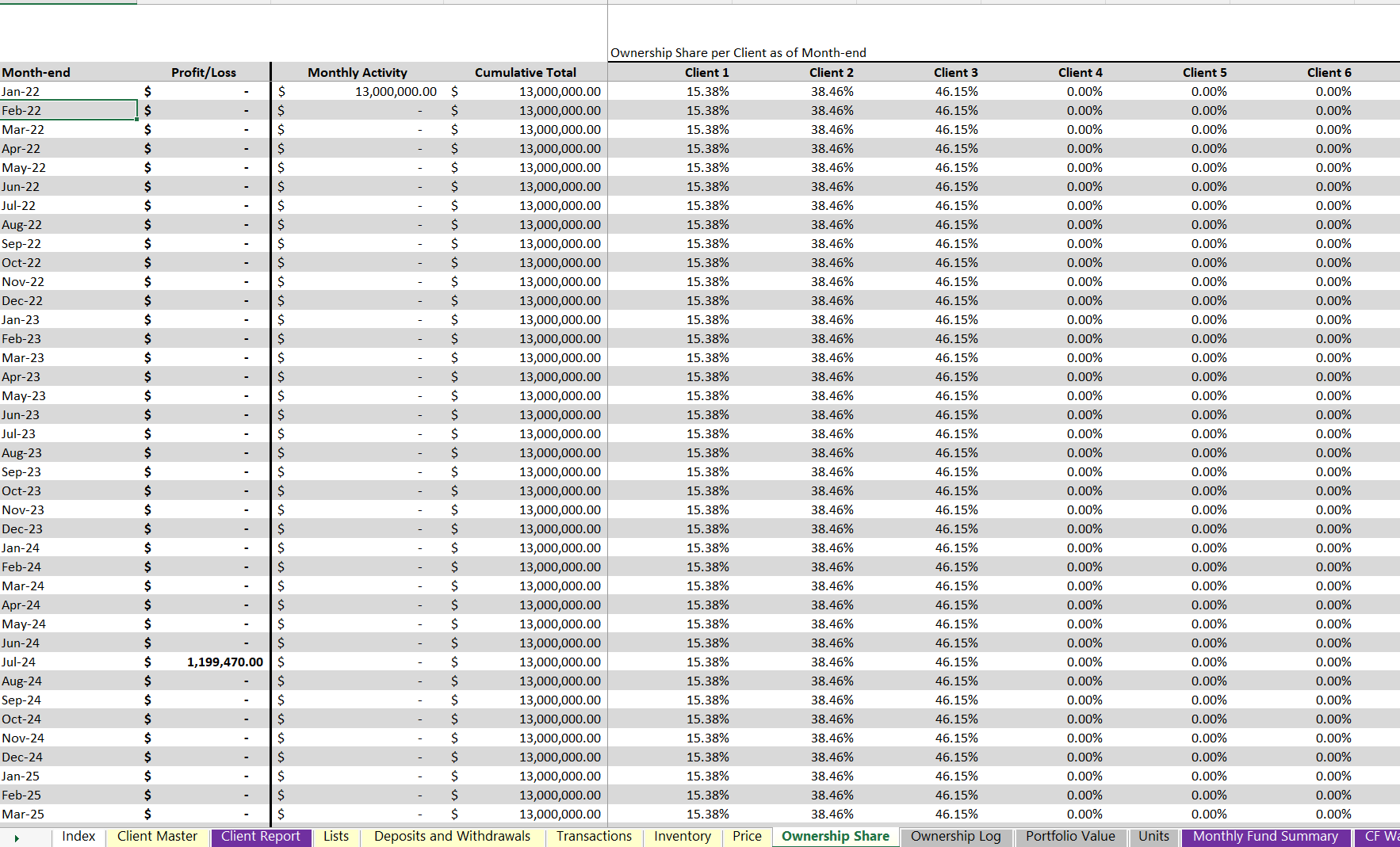Viewport: 1400px width, 847px height.
Task: Switch to the Transactions tab
Action: click(594, 837)
